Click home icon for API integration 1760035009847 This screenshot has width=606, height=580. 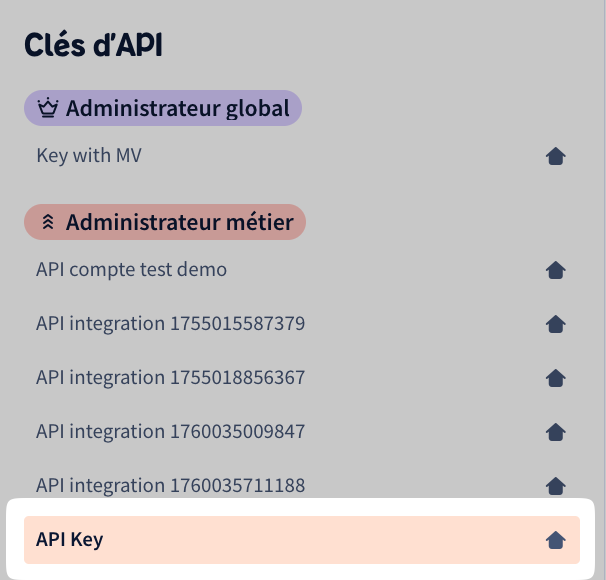556,432
